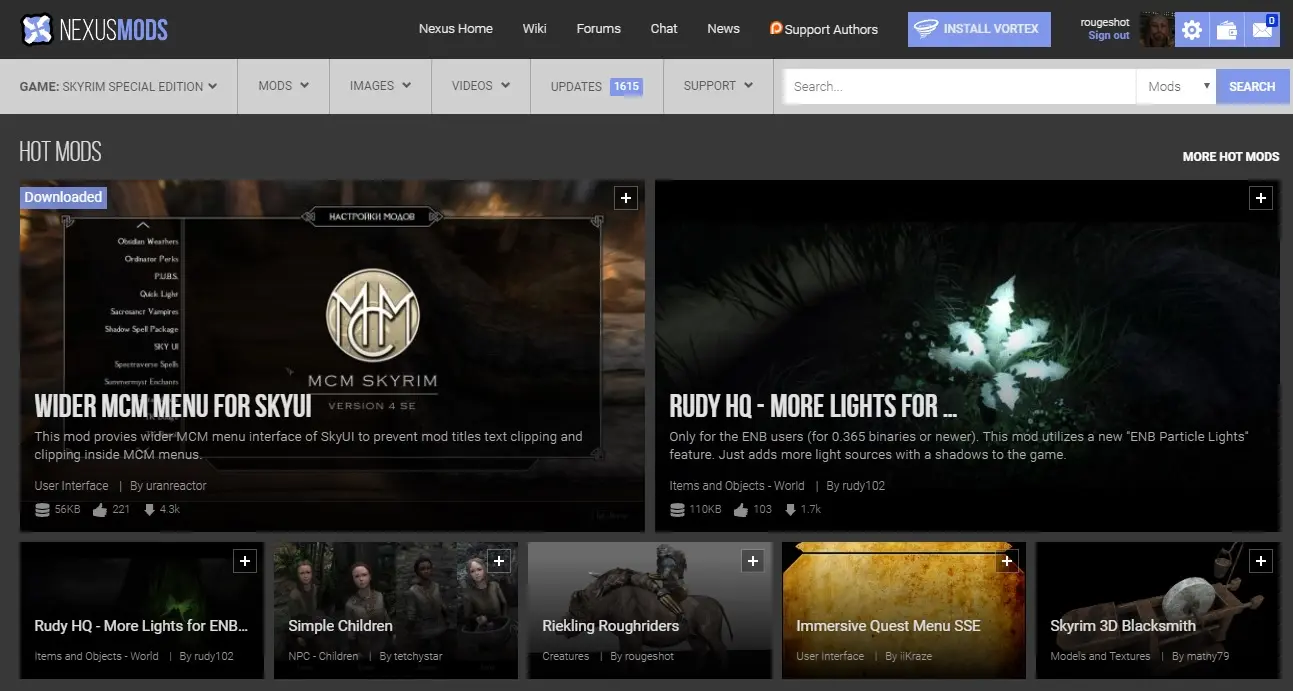Go to Nexus Home
The height and width of the screenshot is (691, 1293).
pos(455,29)
